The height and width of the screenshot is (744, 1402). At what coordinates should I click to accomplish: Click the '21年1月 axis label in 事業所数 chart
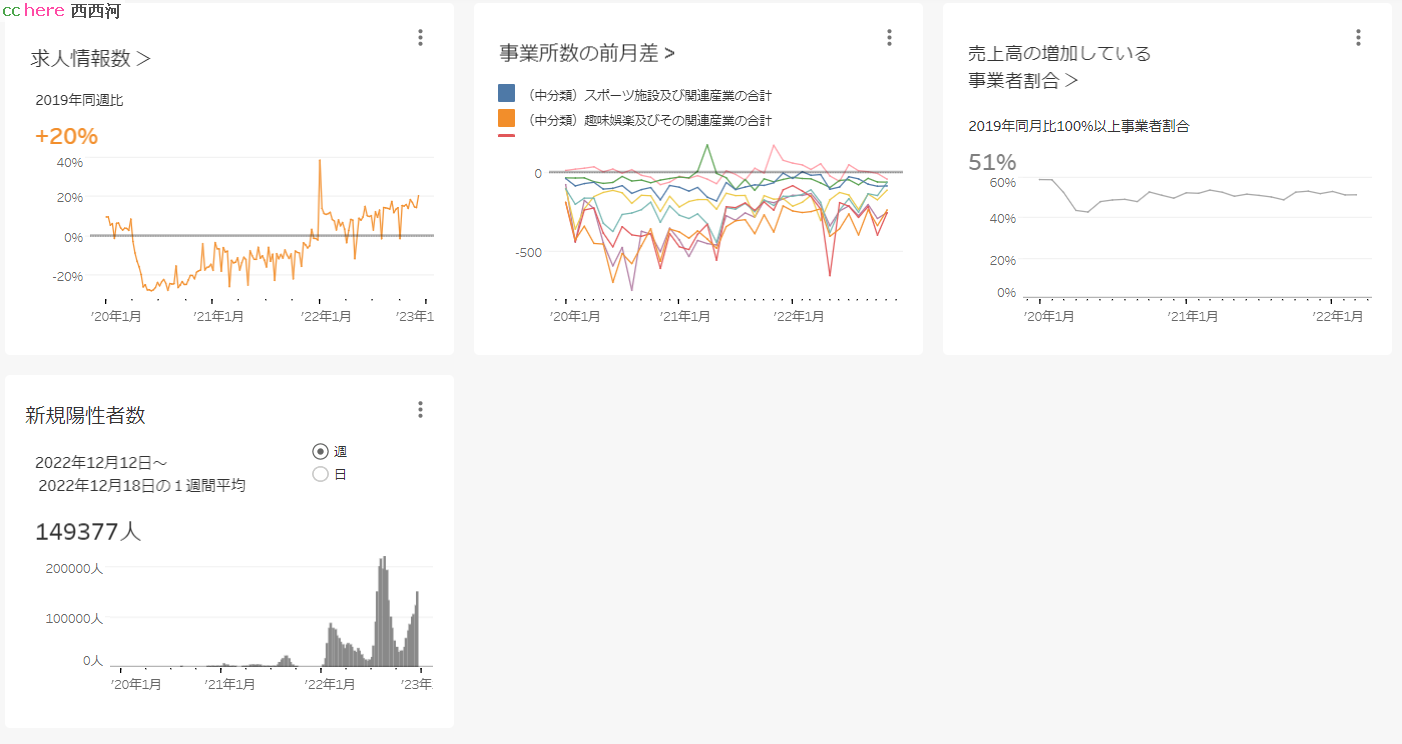[x=685, y=316]
